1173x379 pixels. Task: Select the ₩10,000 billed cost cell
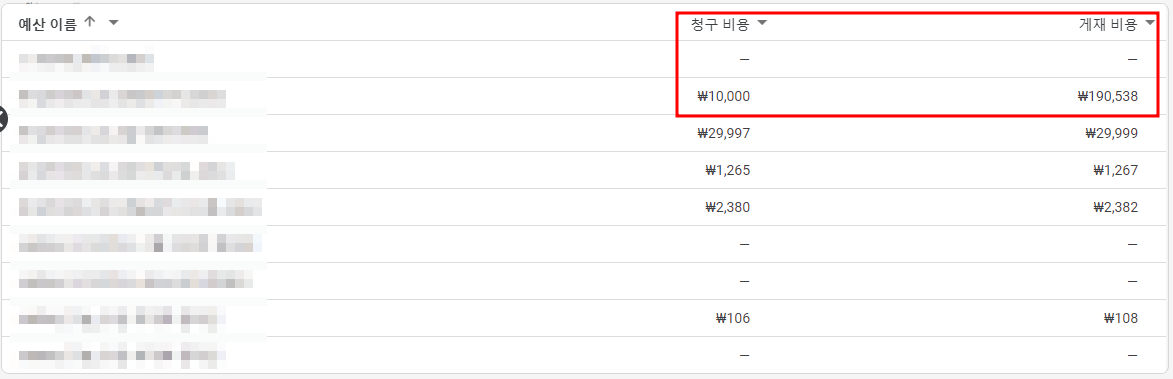[723, 96]
